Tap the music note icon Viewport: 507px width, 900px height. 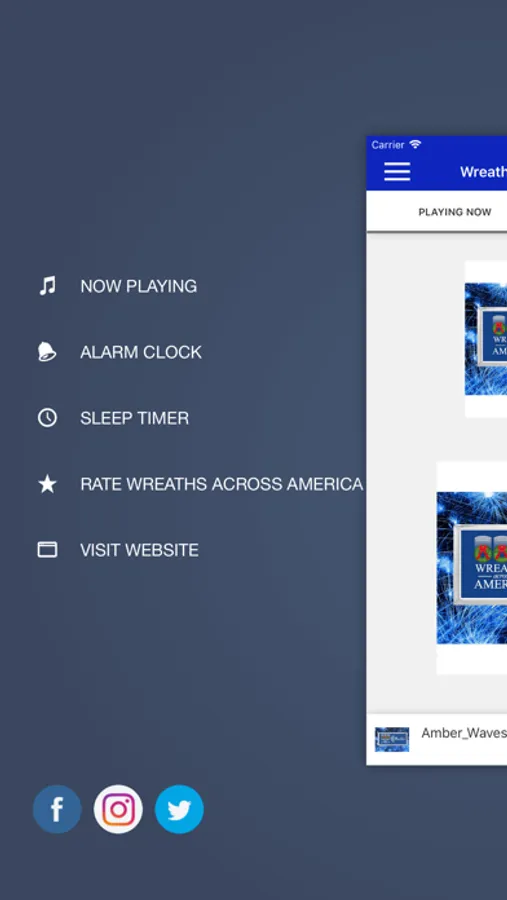pos(47,286)
